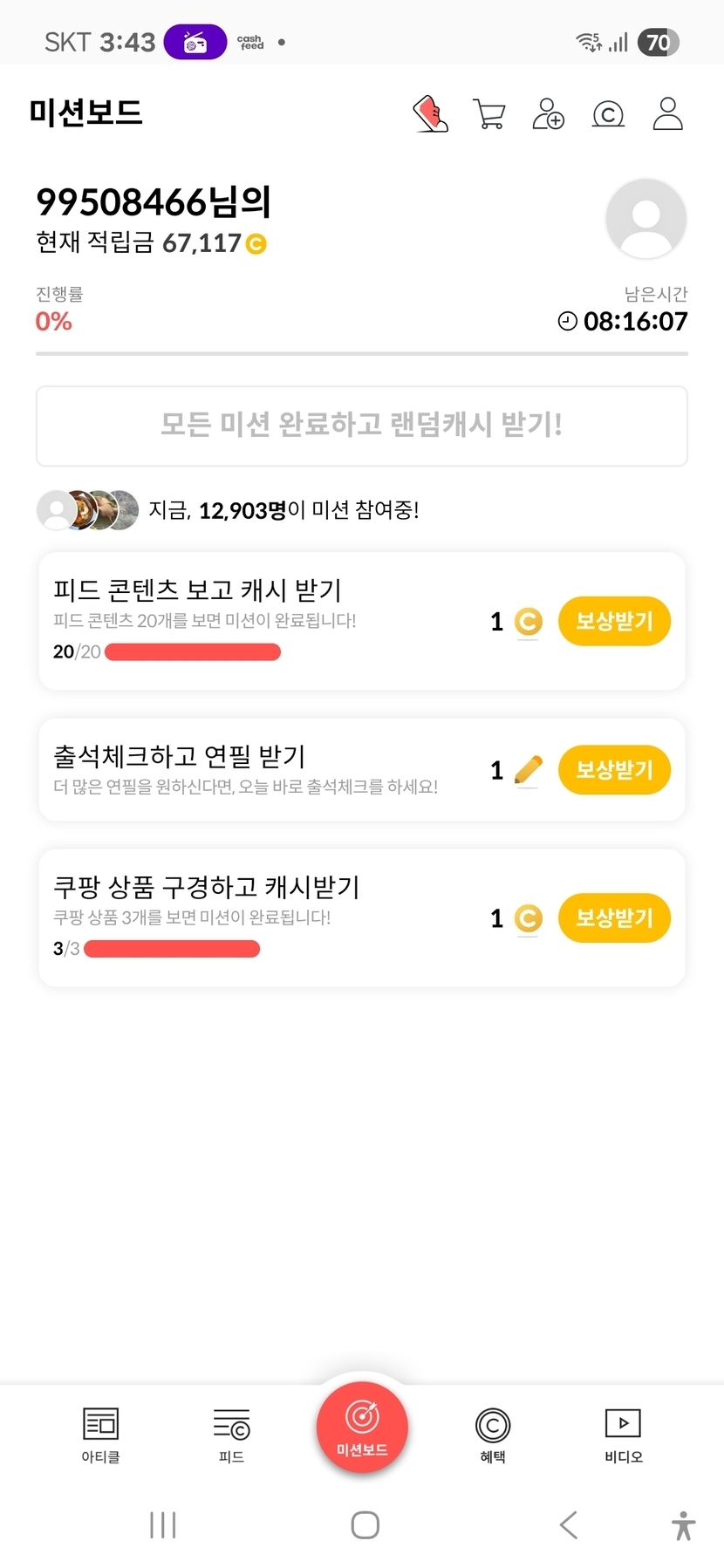Open my profile icon in header
This screenshot has width=724, height=1568.
(667, 113)
